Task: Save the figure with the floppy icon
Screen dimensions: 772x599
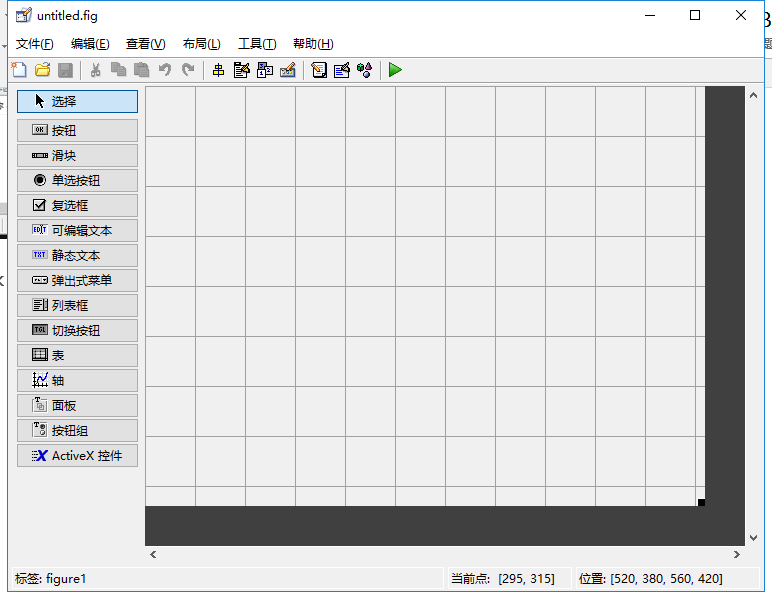Action: 65,70
